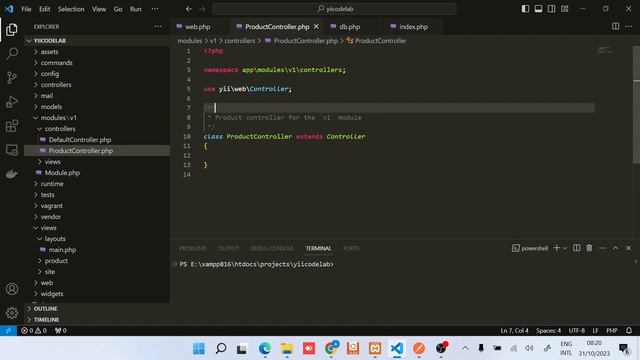Open Windows Start menu on taskbar
The image size is (640, 360).
coord(199,348)
